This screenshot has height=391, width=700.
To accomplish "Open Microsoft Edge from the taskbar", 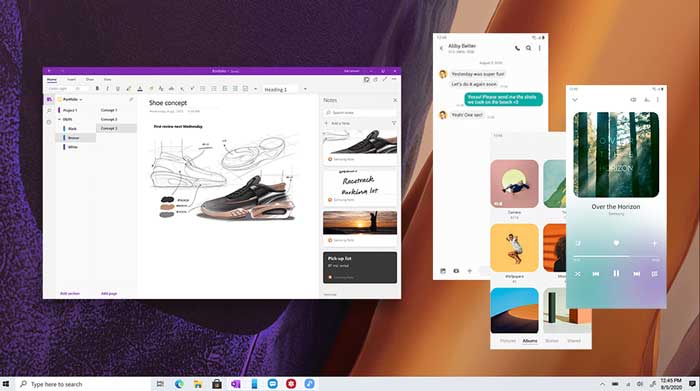I will click(179, 384).
